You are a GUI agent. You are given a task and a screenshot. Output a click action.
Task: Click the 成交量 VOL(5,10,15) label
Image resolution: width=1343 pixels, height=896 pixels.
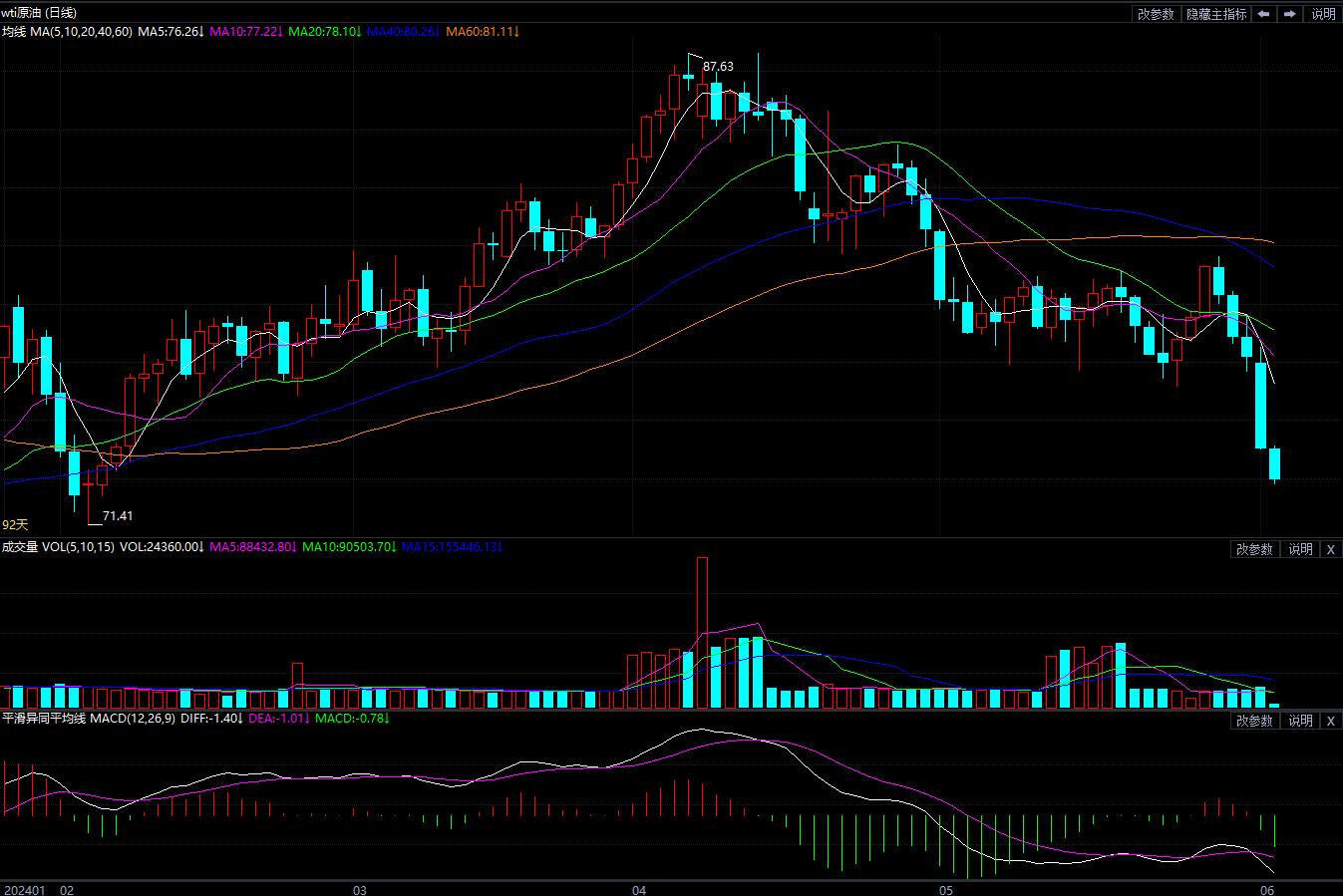pyautogui.click(x=58, y=547)
